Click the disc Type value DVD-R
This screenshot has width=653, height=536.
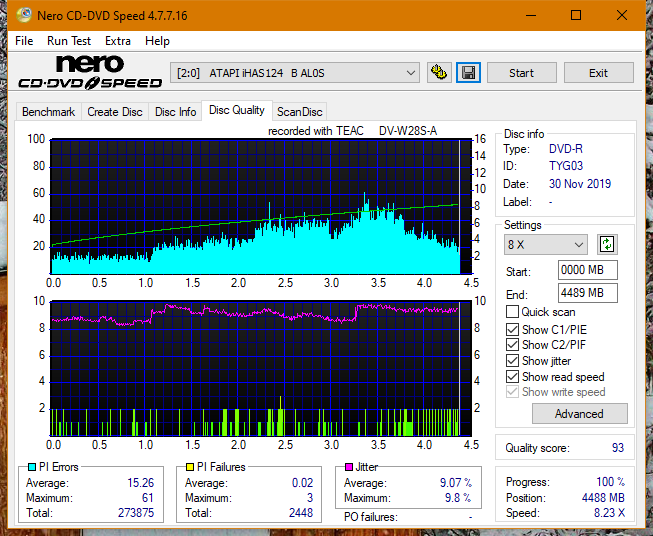[566, 149]
